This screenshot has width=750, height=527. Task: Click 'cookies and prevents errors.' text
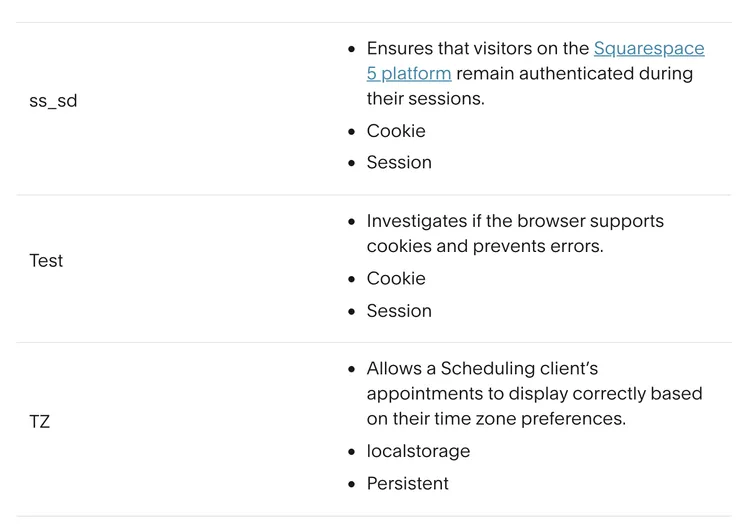coord(485,246)
